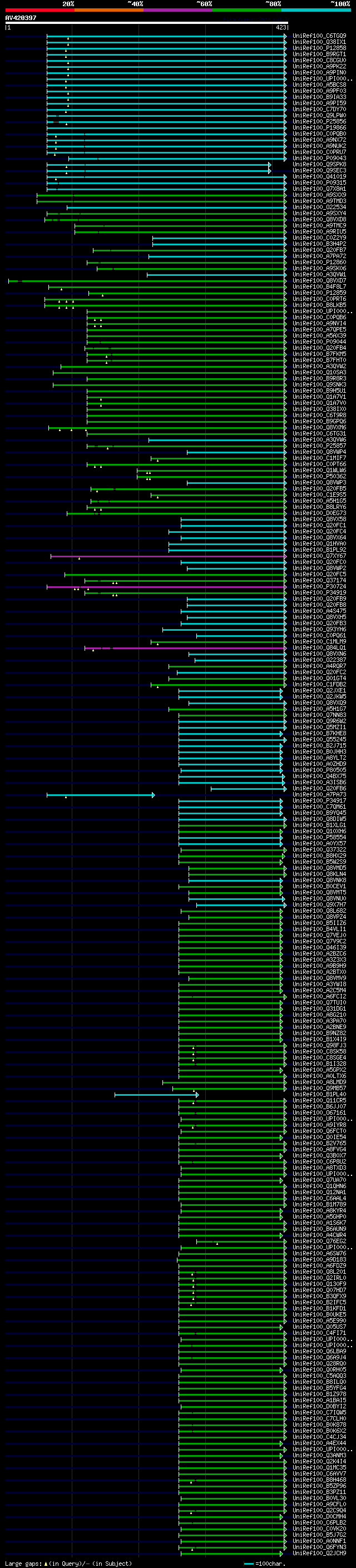
Task: Click hit label UniRef100_B8LKB5
Action: tap(319, 305)
